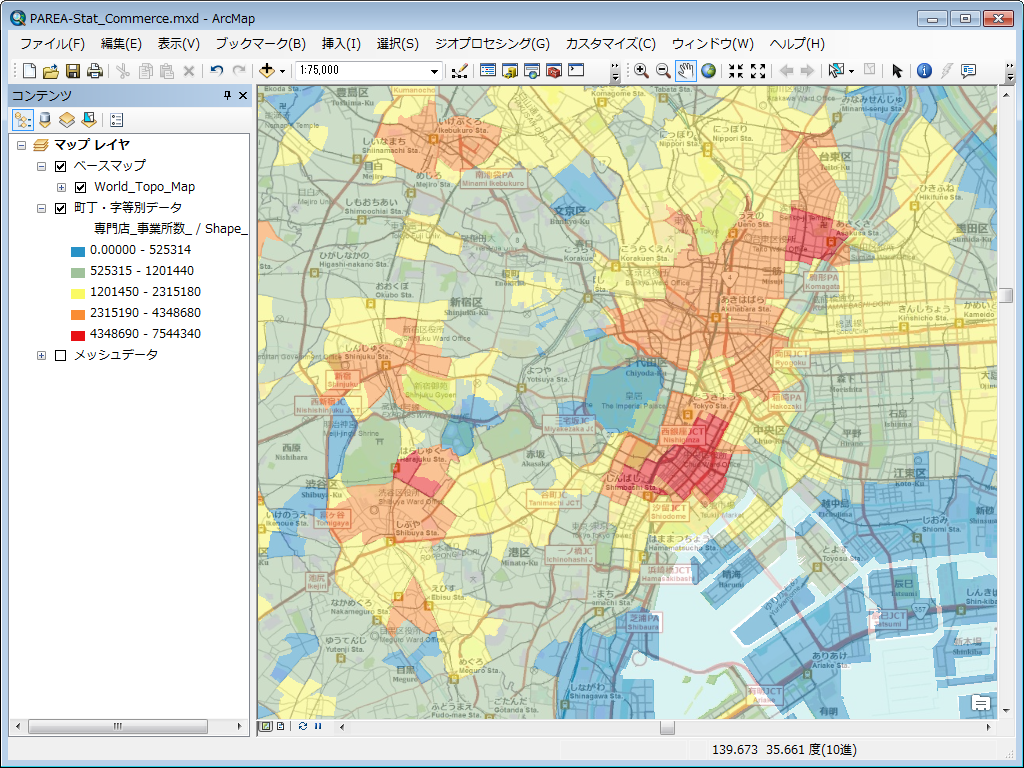Open the ブックマーク(B) menu
1024x768 pixels.
(261, 44)
